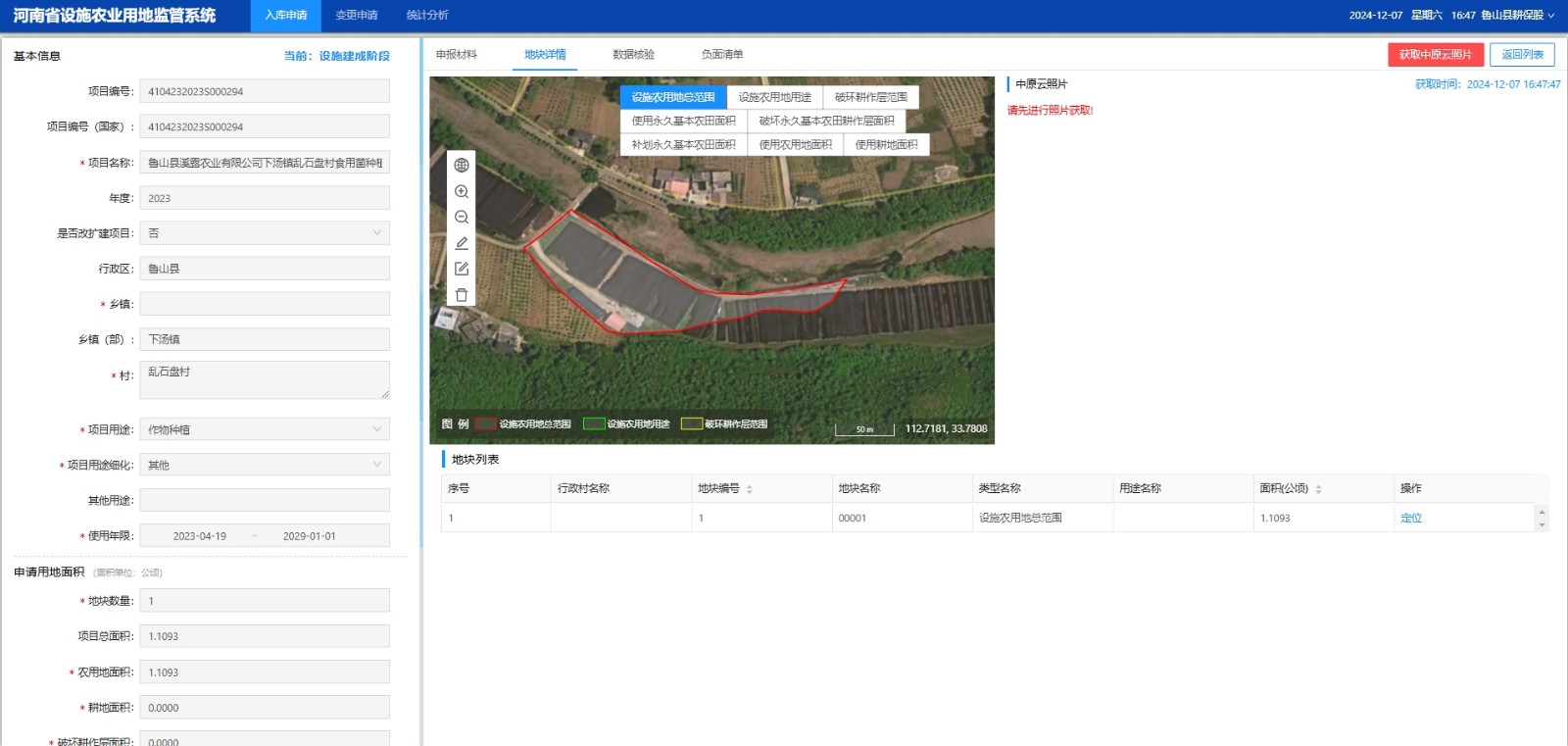Click the table scrollbar up arrow
Image resolution: width=1568 pixels, height=746 pixels.
tap(1542, 512)
